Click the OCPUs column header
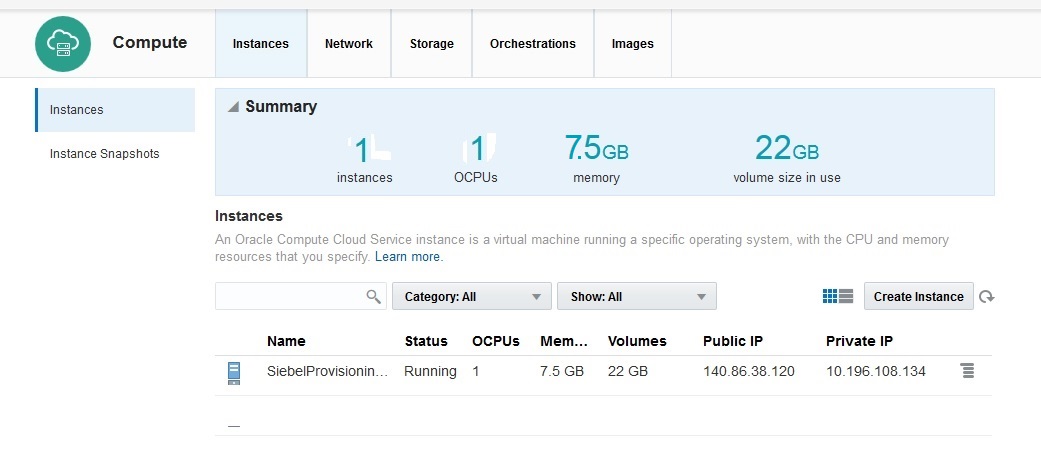The image size is (1041, 462). coord(496,341)
